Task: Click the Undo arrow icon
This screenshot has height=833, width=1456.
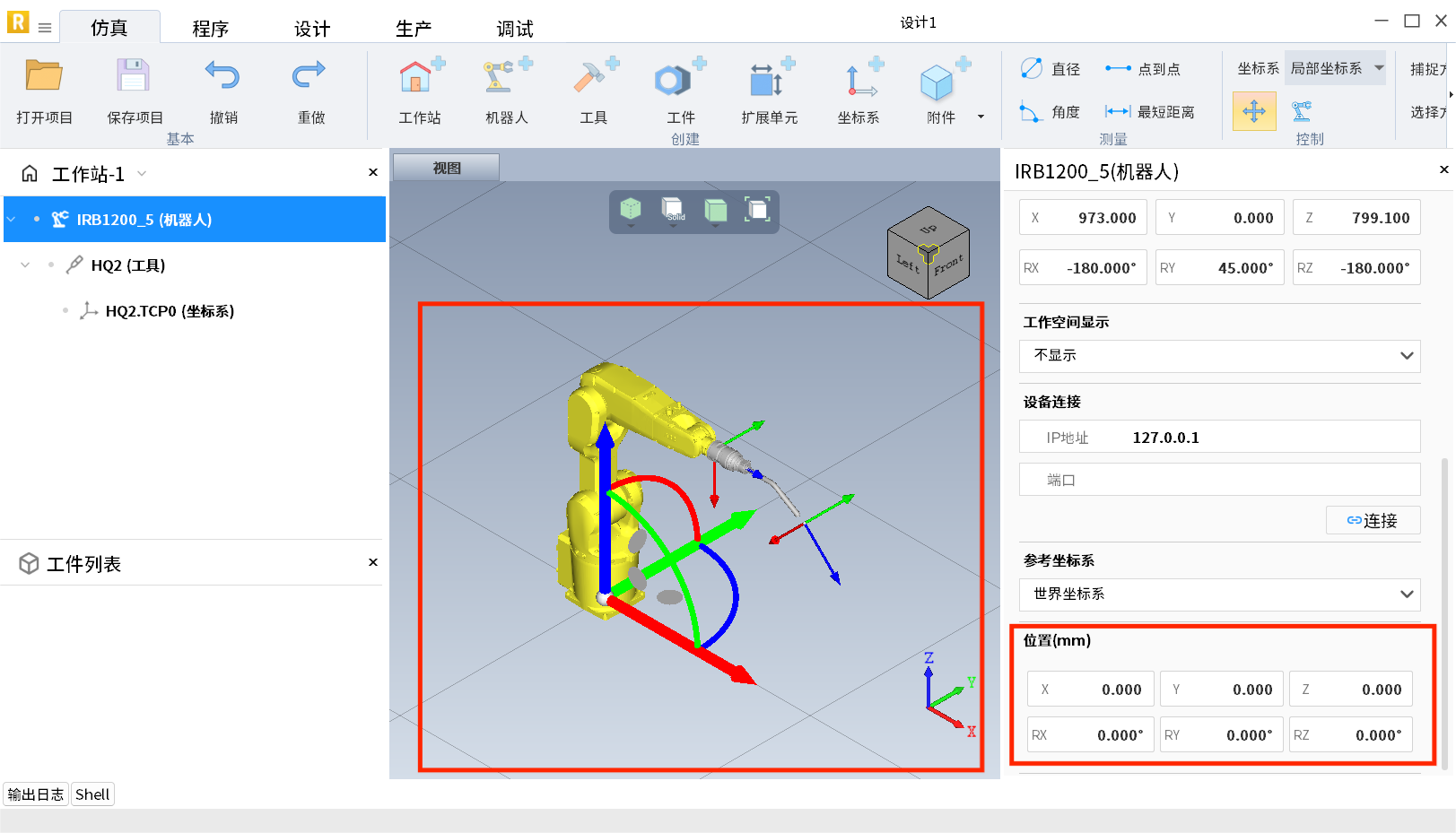Action: pos(222,76)
